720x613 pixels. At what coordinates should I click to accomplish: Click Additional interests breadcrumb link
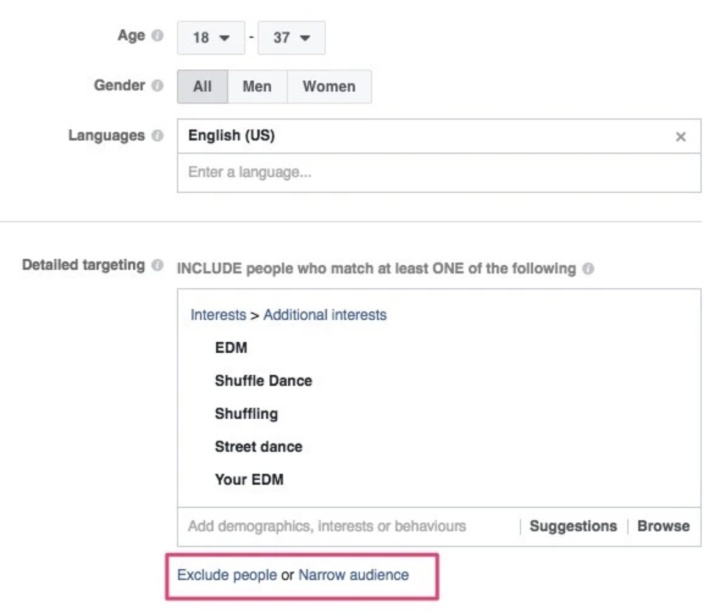click(x=325, y=315)
